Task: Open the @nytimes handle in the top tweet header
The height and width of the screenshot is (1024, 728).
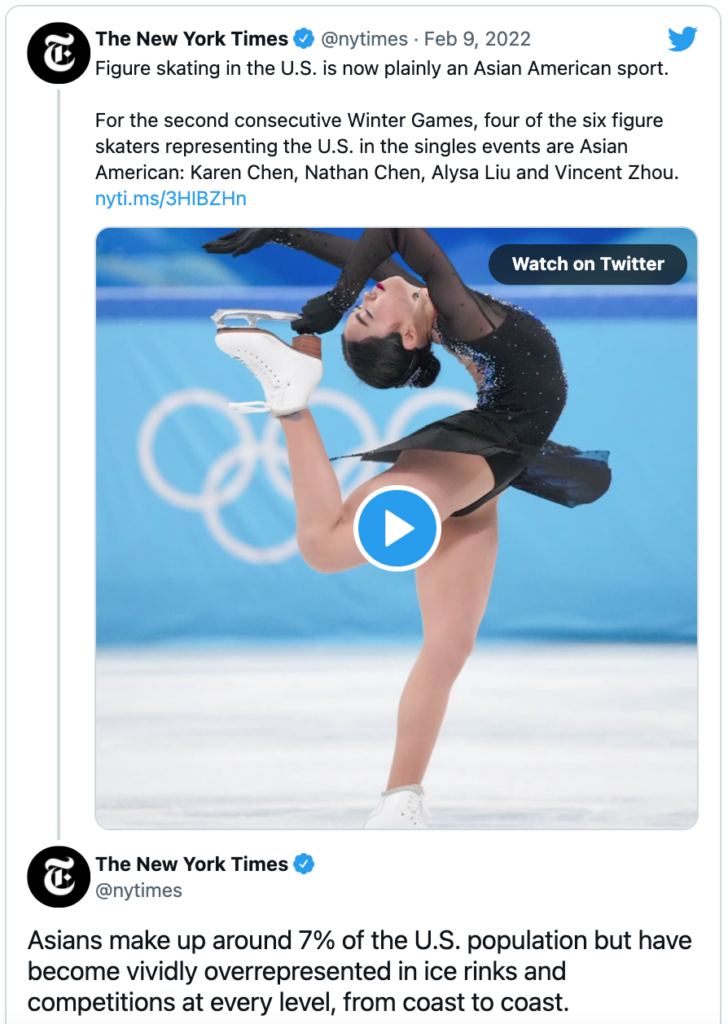Action: pos(364,39)
